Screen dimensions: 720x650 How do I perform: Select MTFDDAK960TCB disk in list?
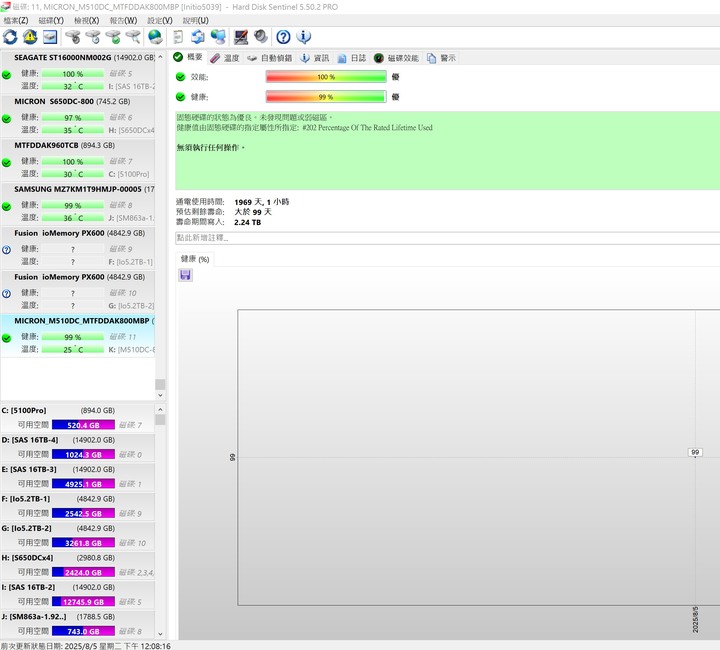point(78,160)
